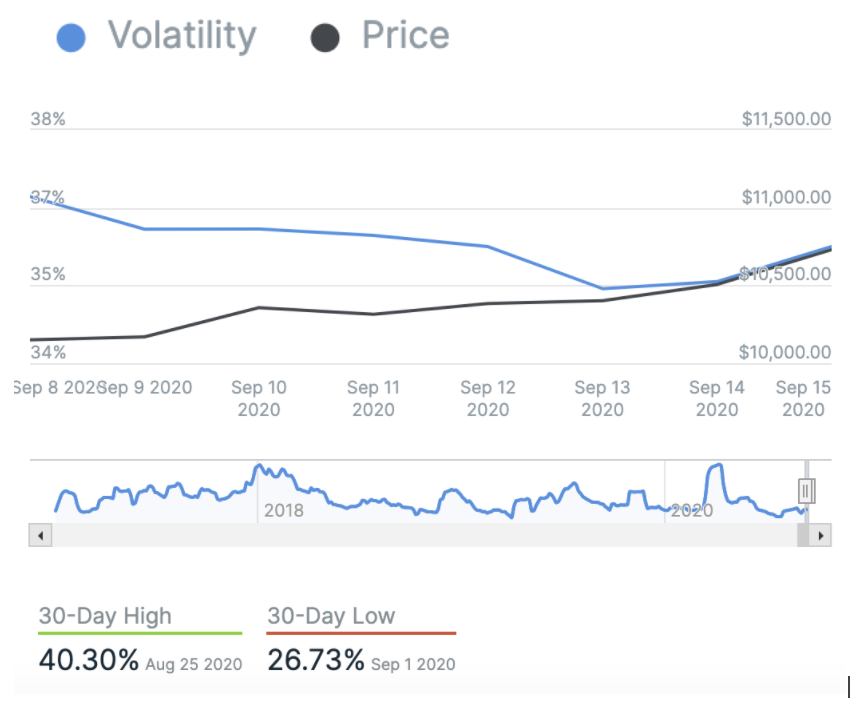Click the price line point above Sep 10

coord(259,307)
